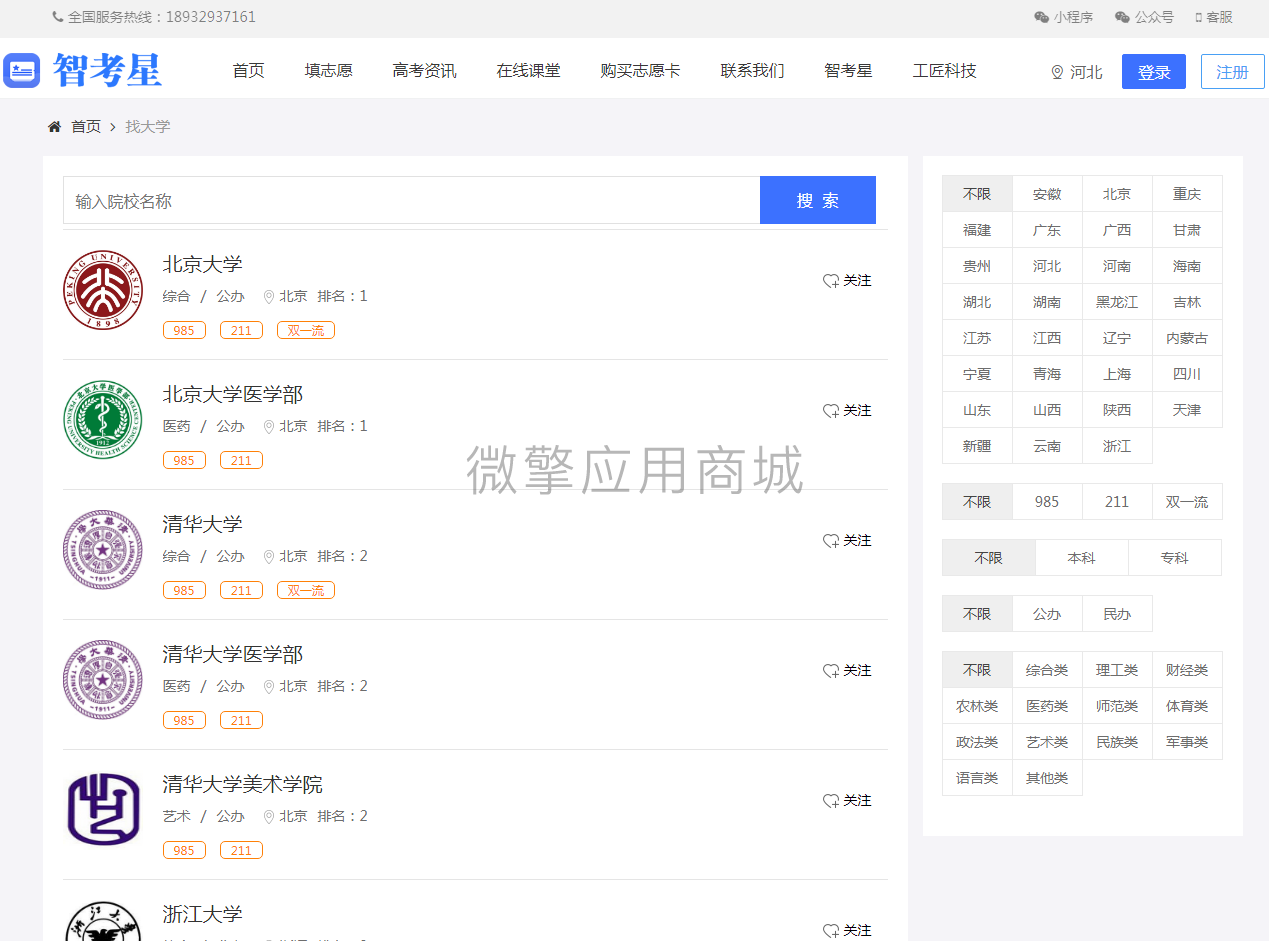Viewport: 1269px width, 941px height.
Task: Go to 首页 in navigation bar
Action: (249, 71)
